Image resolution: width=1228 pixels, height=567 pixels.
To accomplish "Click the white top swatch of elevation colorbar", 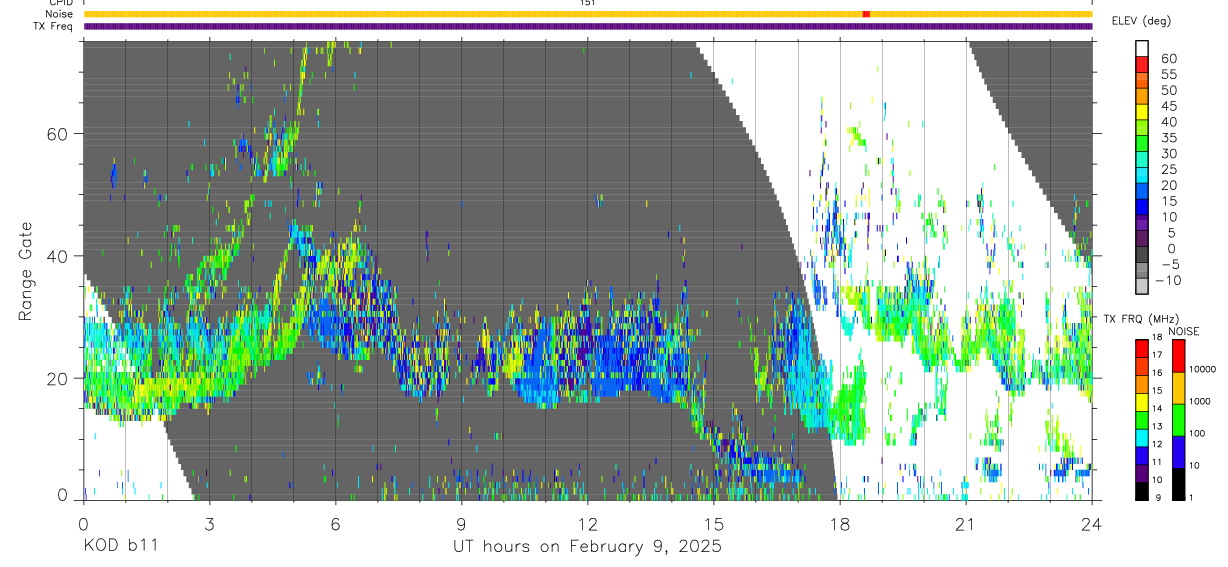I will click(1142, 48).
